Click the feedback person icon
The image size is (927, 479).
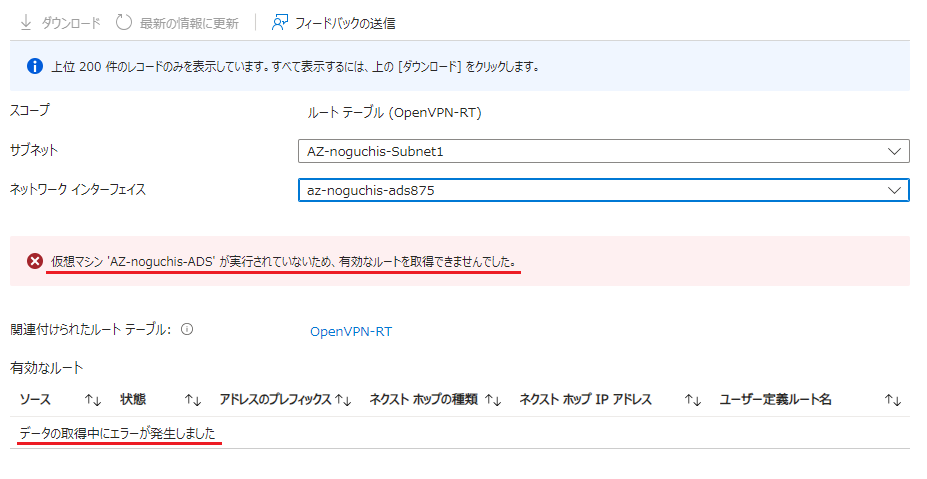(280, 22)
